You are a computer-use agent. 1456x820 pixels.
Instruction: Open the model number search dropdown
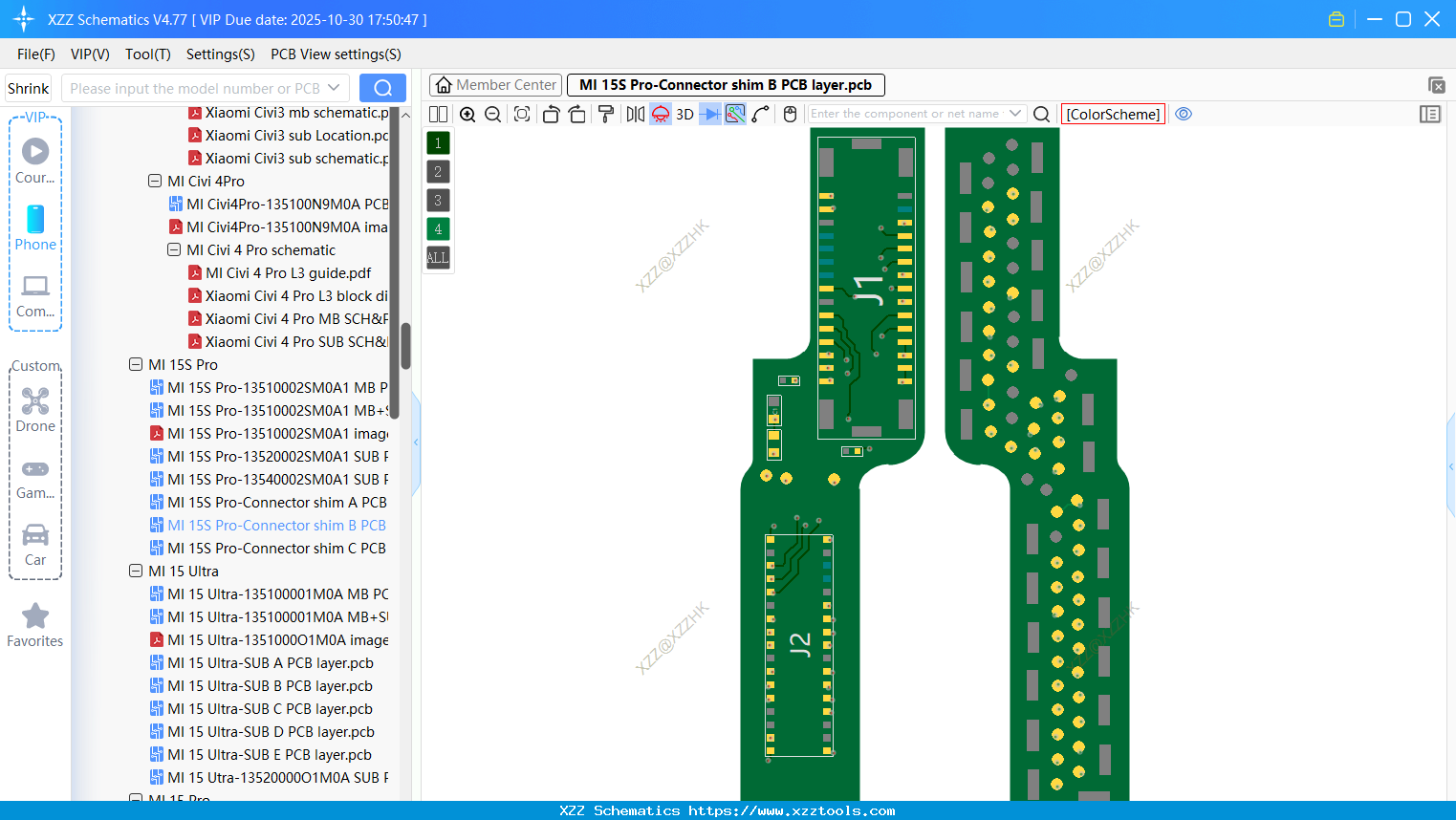(334, 88)
